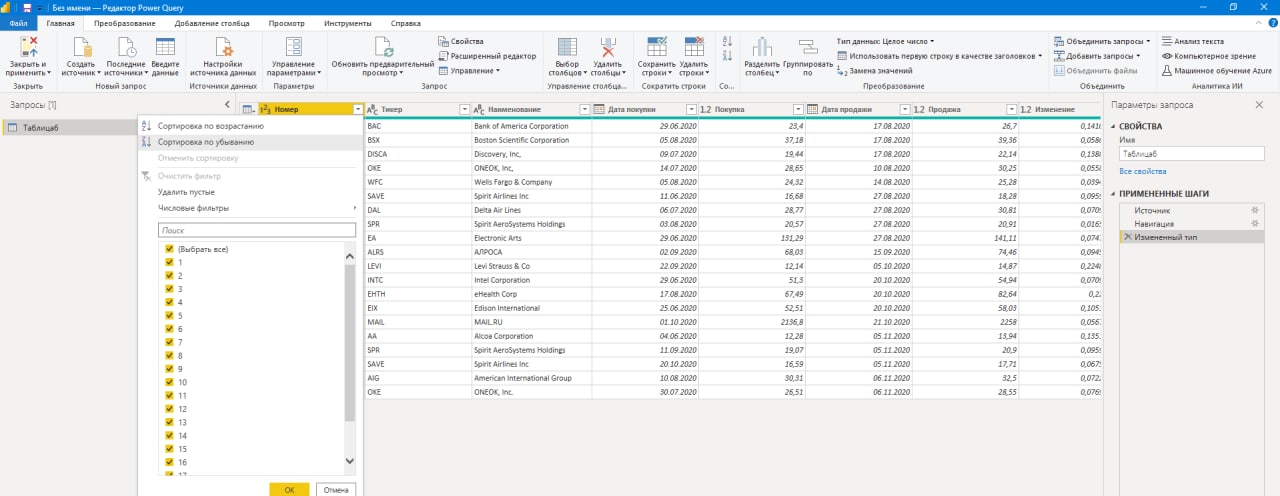Switch to Преобразование tab

pos(124,22)
